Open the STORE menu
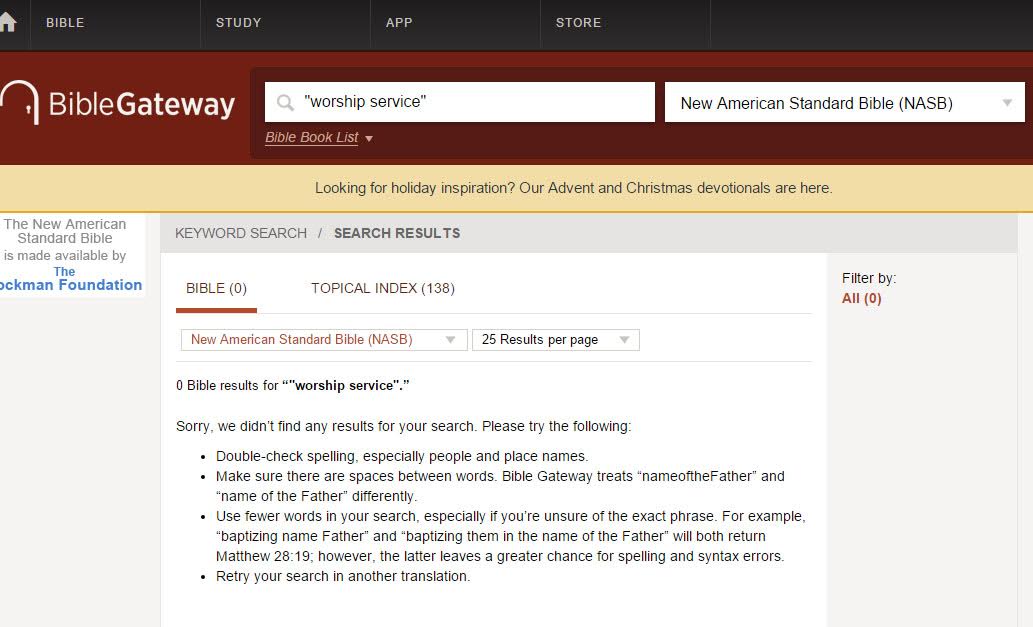This screenshot has height=627, width=1033. coord(578,22)
